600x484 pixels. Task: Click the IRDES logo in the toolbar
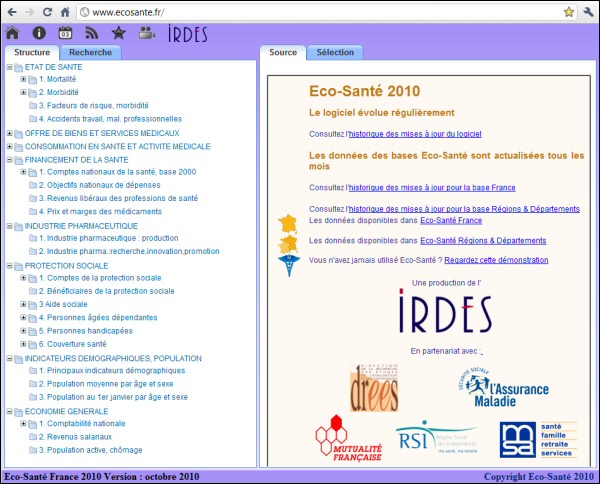pos(188,34)
